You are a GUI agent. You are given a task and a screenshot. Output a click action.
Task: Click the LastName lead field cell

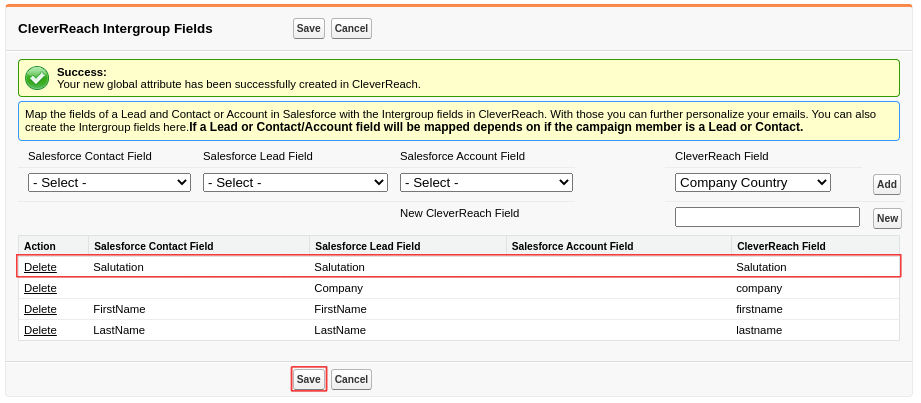click(x=340, y=330)
